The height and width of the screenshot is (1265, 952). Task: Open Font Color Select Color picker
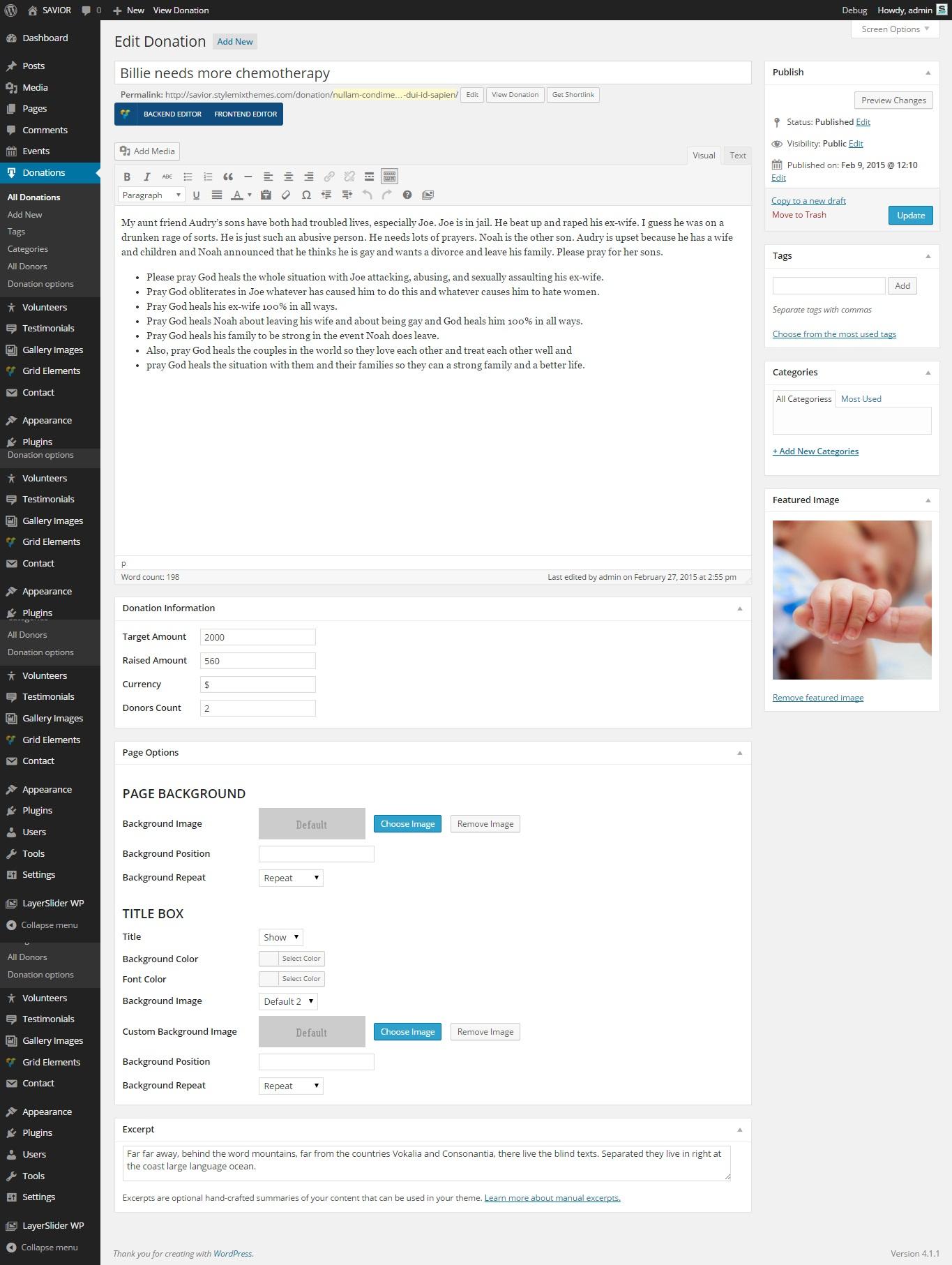click(292, 979)
